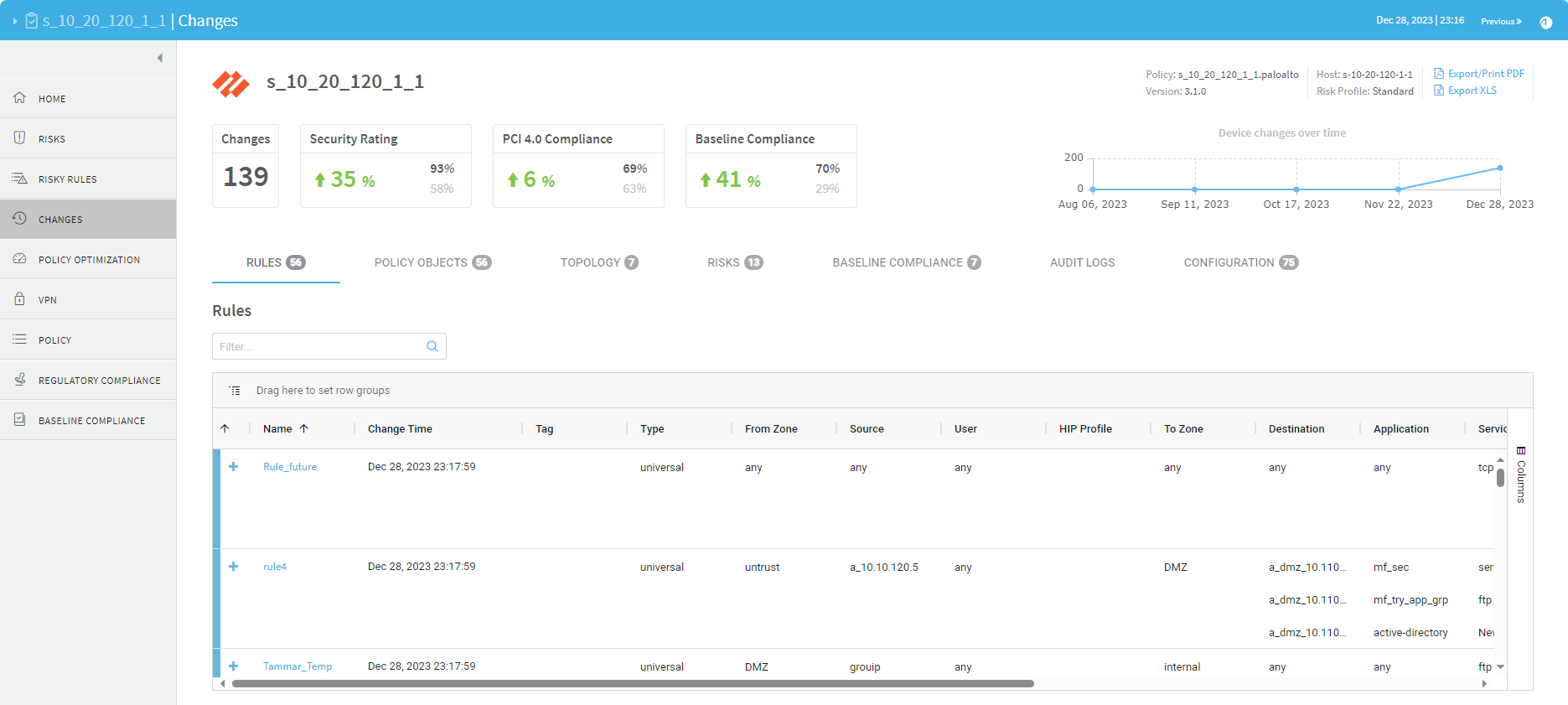The image size is (1568, 705).
Task: Go to Previous report link
Action: 1500,21
